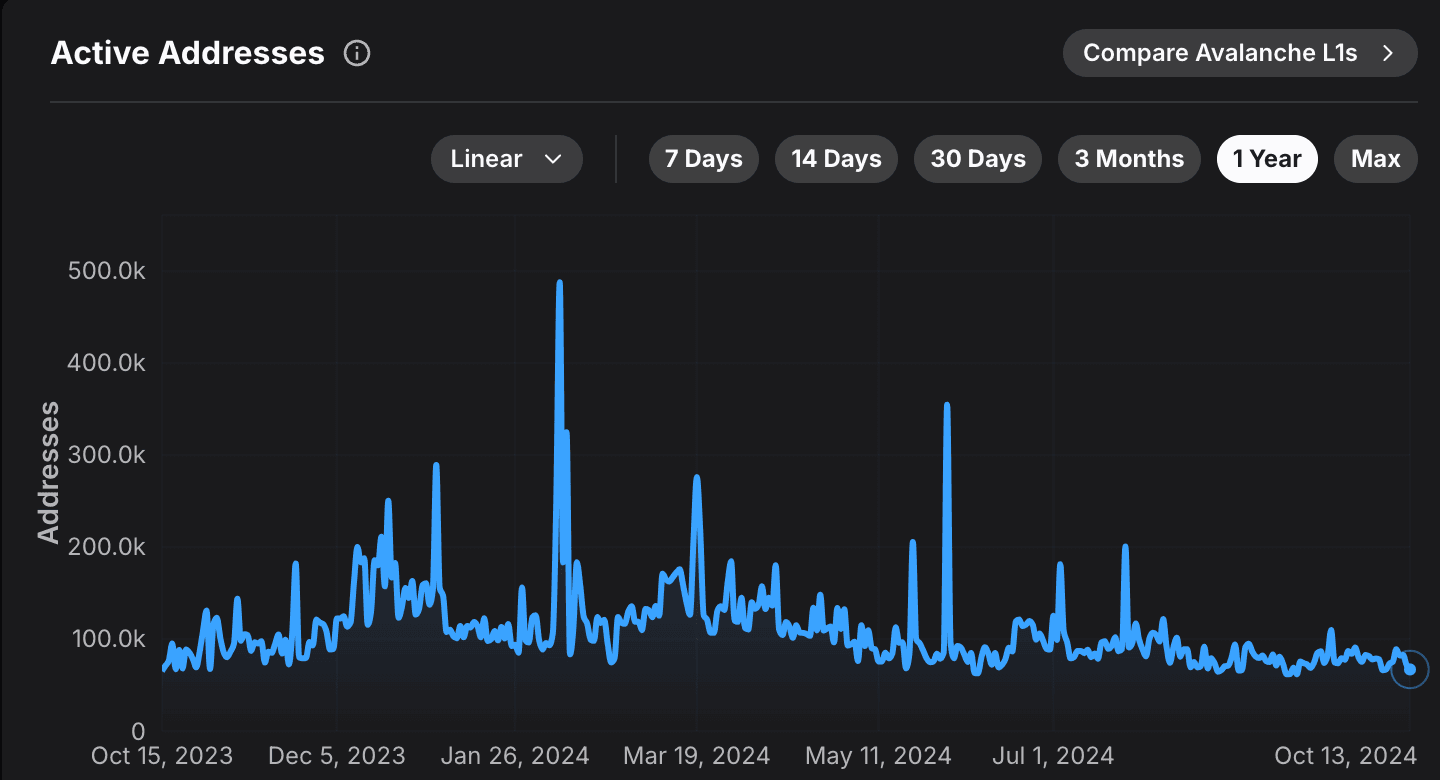Open the Linear scale dropdown
The height and width of the screenshot is (780, 1440).
pyautogui.click(x=506, y=159)
